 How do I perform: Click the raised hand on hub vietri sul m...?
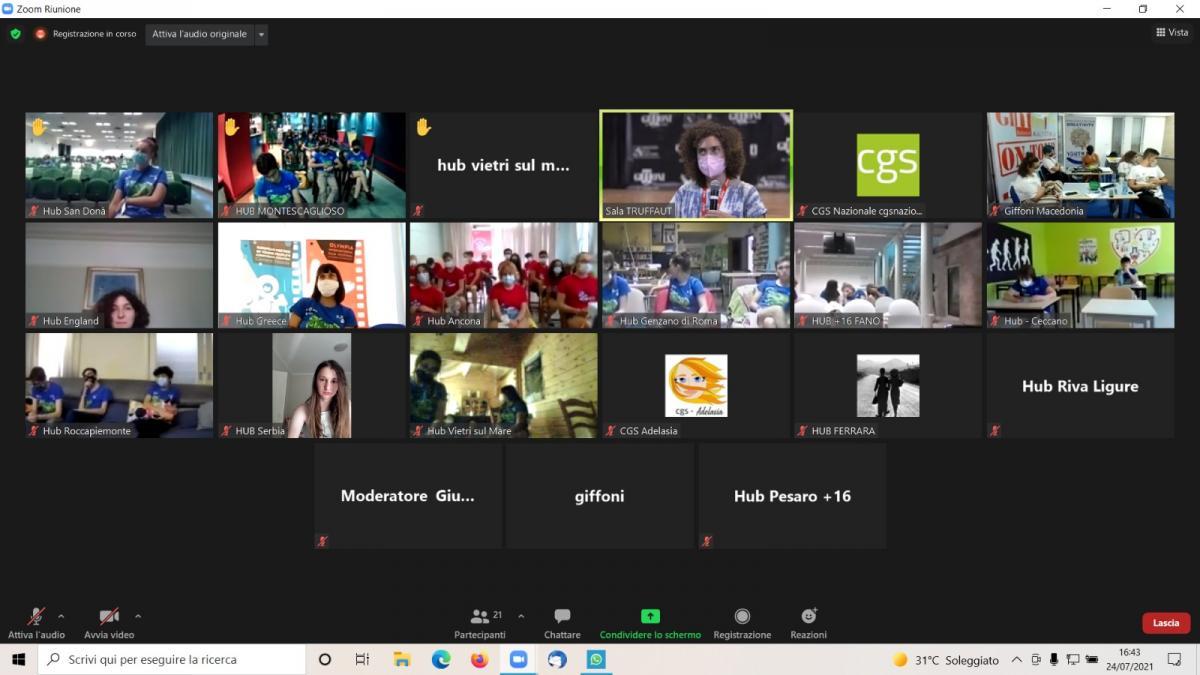[x=423, y=127]
